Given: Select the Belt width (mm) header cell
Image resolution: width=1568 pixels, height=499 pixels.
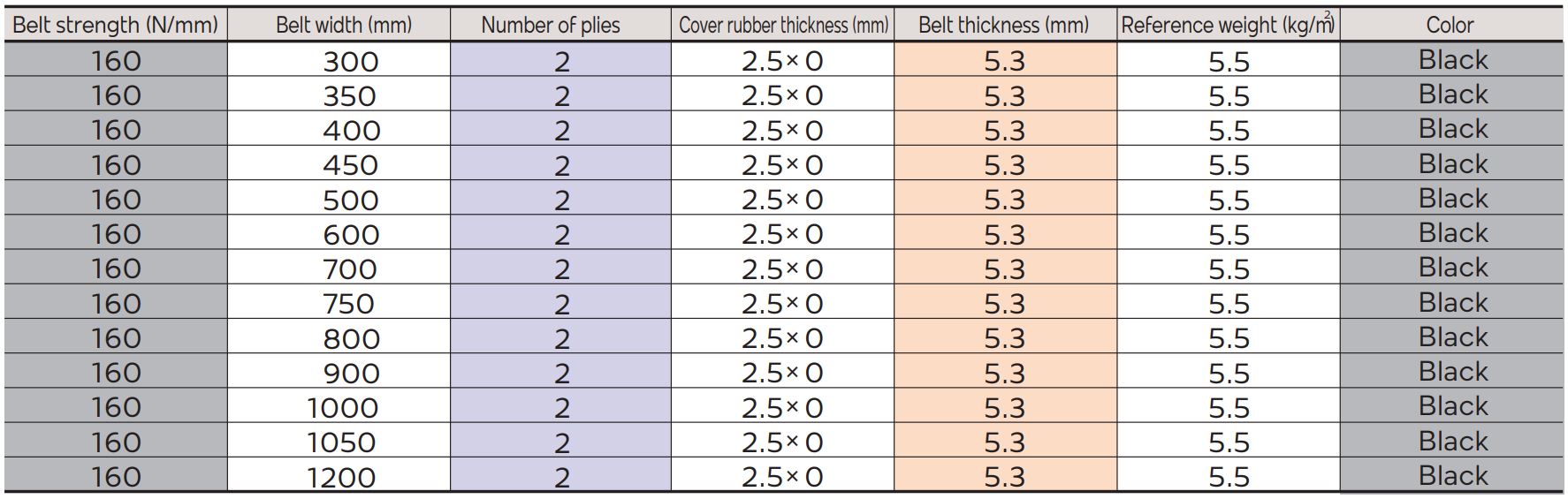Looking at the screenshot, I should [339, 25].
